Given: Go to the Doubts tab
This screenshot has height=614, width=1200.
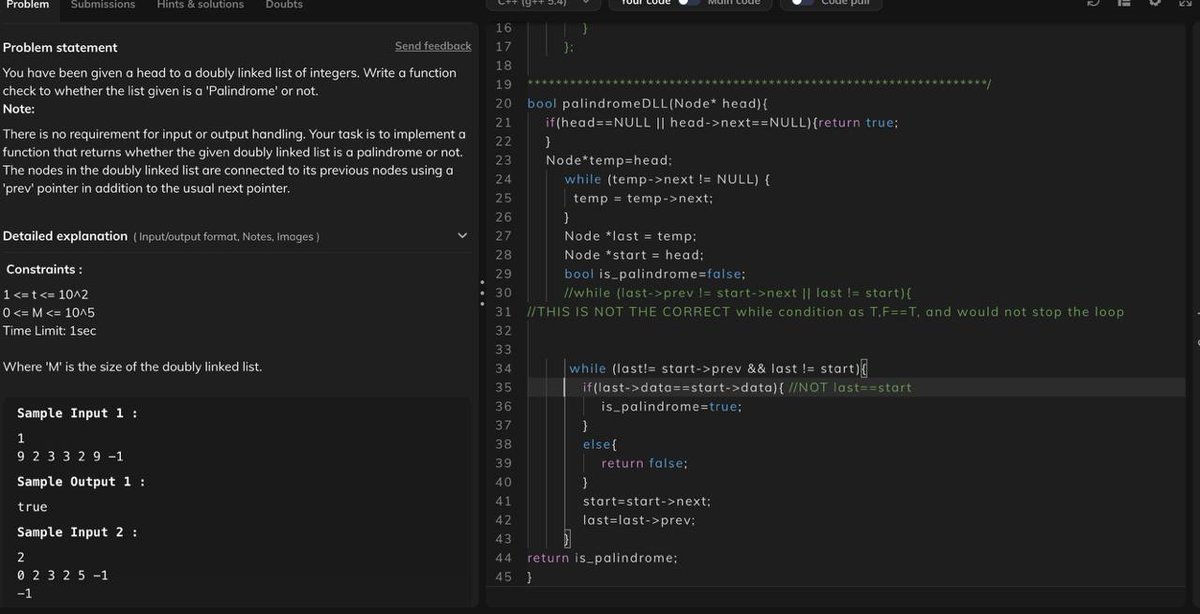Looking at the screenshot, I should [285, 5].
